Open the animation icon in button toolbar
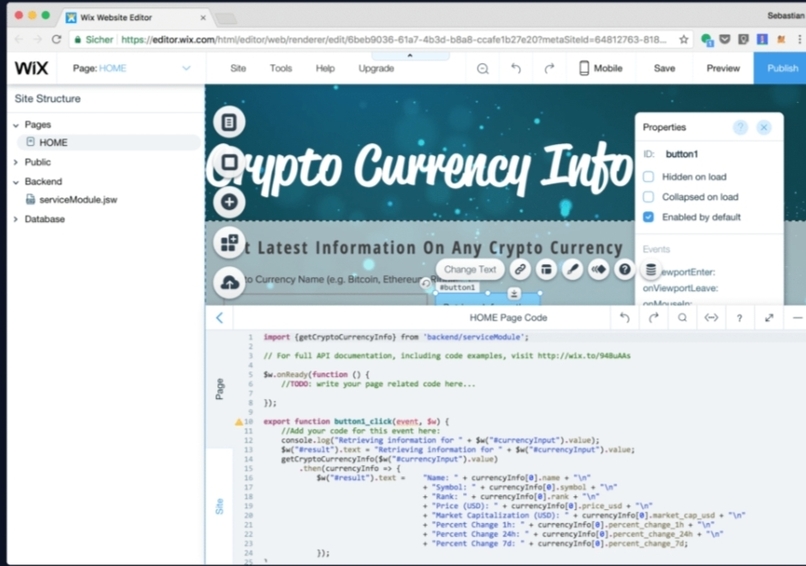 tap(599, 269)
